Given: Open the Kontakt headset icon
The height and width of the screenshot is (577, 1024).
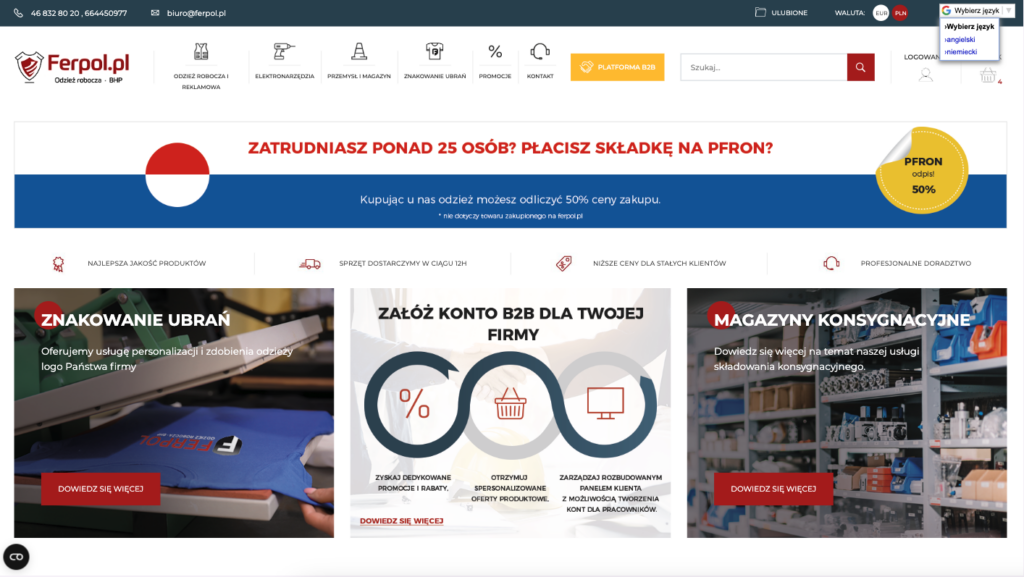Looking at the screenshot, I should pos(540,52).
